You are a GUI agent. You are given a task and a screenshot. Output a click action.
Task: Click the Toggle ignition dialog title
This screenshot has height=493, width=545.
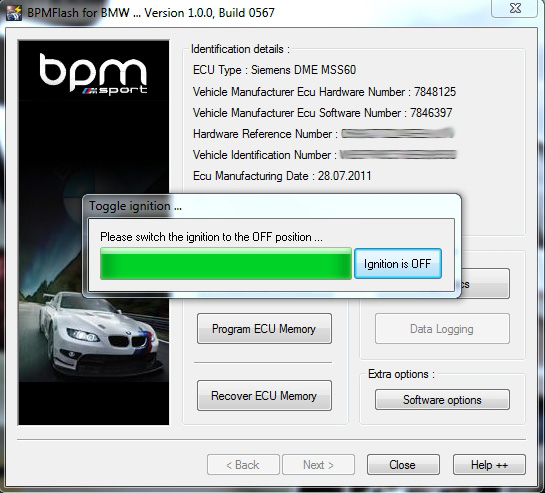click(x=135, y=206)
